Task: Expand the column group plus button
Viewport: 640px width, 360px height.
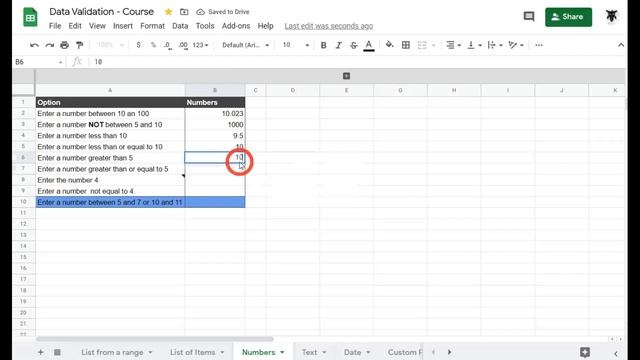Action: pos(346,76)
